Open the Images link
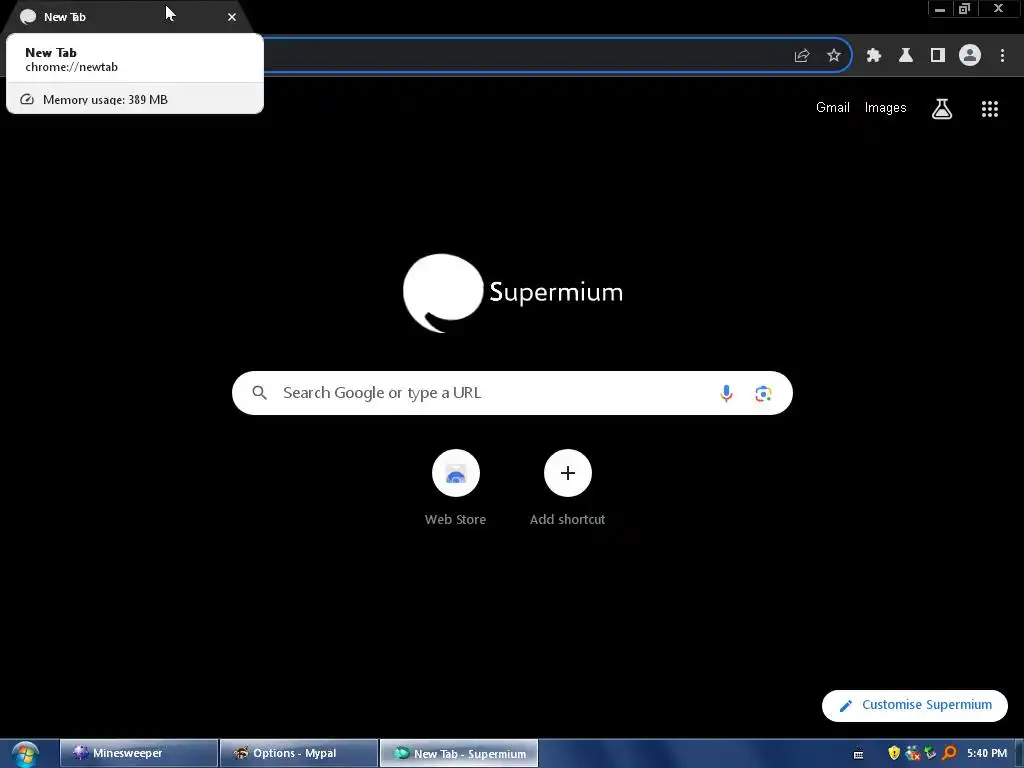Viewport: 1024px width, 768px height. 886,108
